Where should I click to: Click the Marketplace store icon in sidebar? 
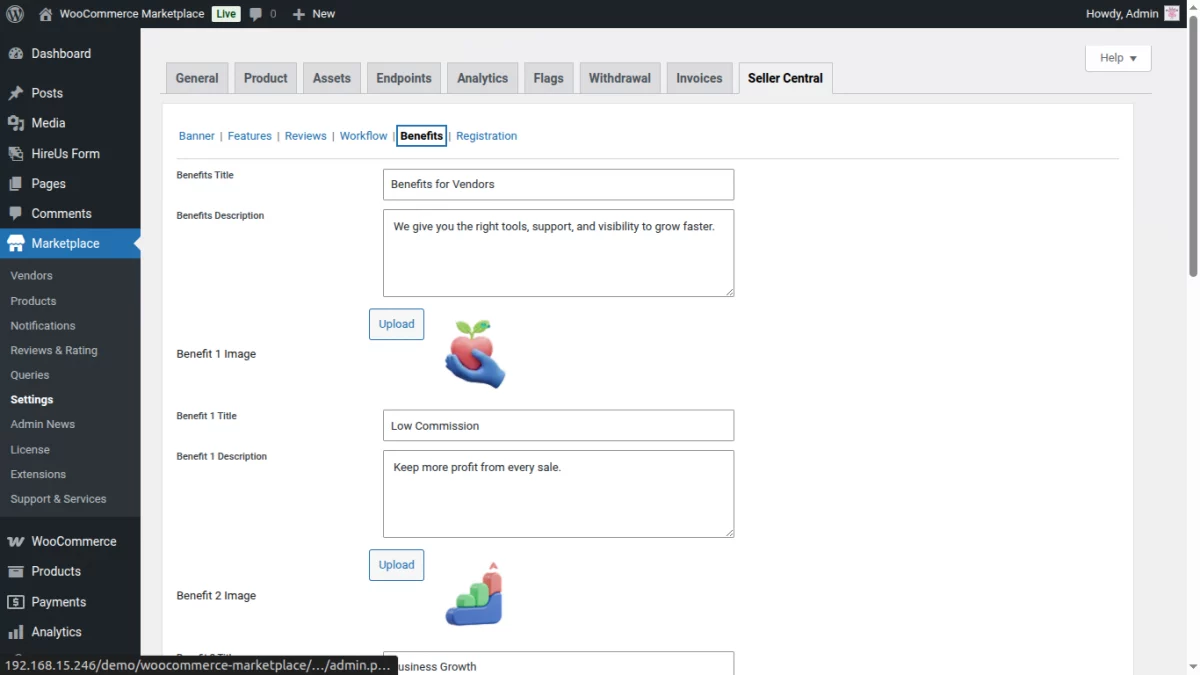coord(16,244)
